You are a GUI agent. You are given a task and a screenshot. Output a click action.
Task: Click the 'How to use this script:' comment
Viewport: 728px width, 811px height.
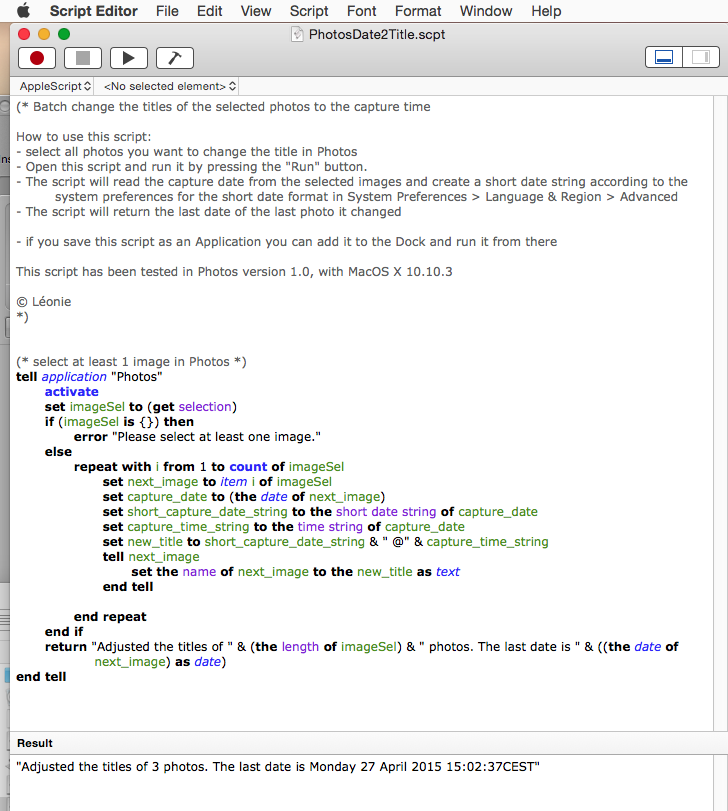coord(84,137)
